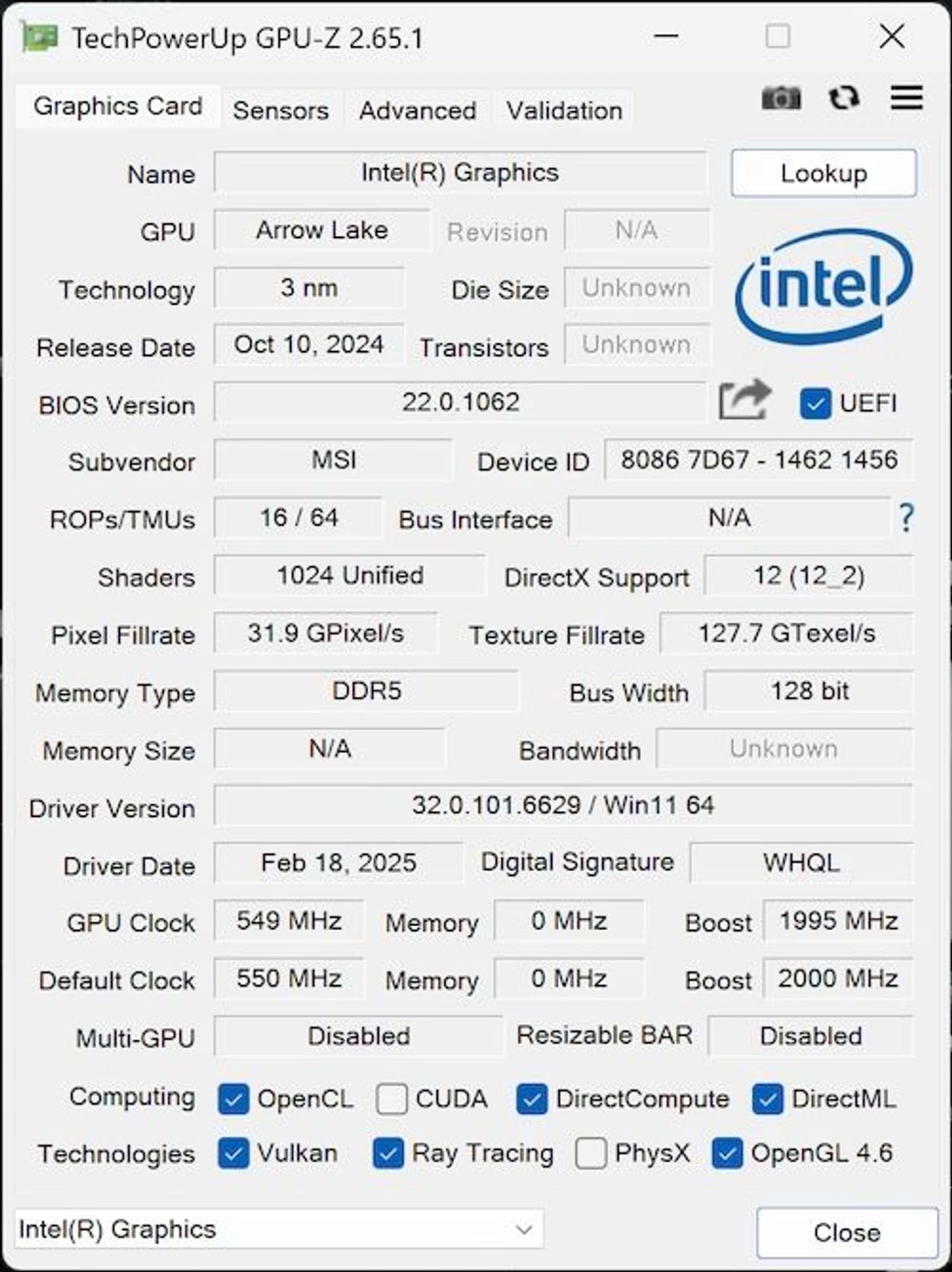Viewport: 952px width, 1272px height.
Task: Go to the Validation tab
Action: click(x=564, y=110)
